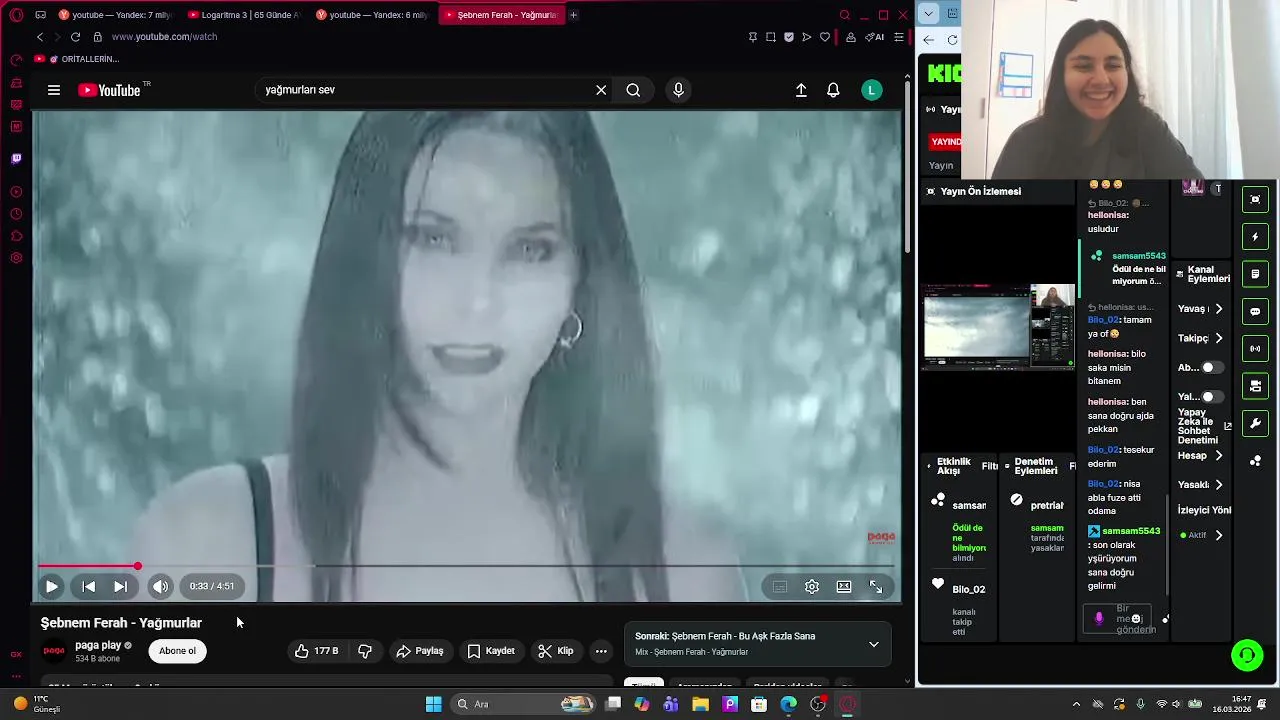
Task: Open the YouTube hamburger guide menu
Action: 54,90
